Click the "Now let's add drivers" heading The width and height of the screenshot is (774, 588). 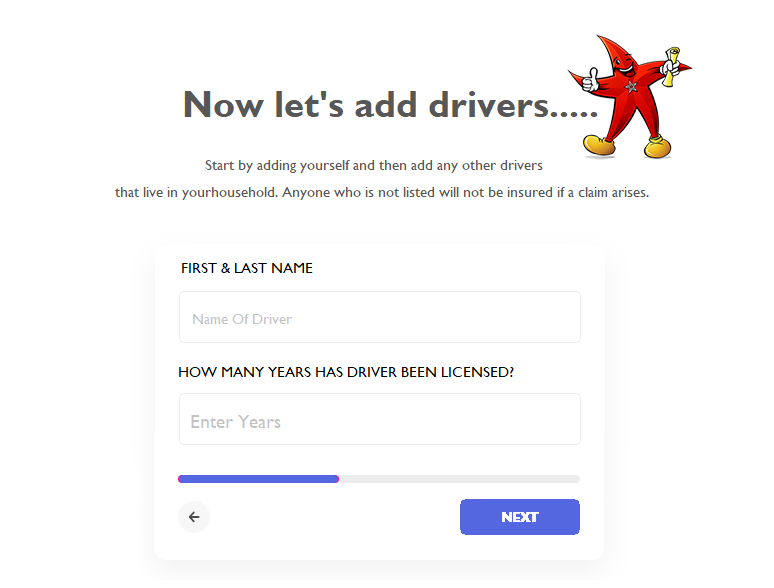click(390, 105)
